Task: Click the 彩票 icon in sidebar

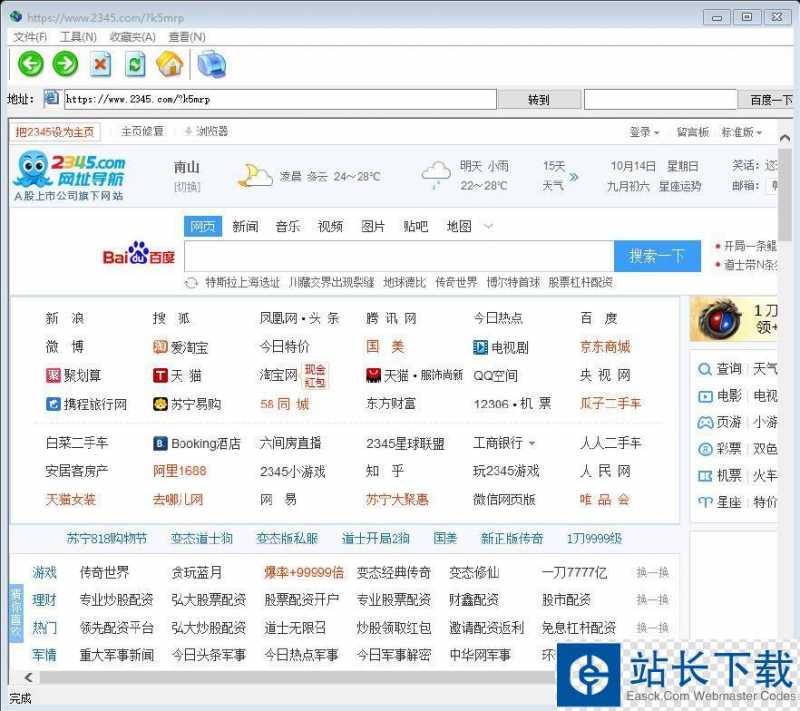Action: click(x=705, y=449)
